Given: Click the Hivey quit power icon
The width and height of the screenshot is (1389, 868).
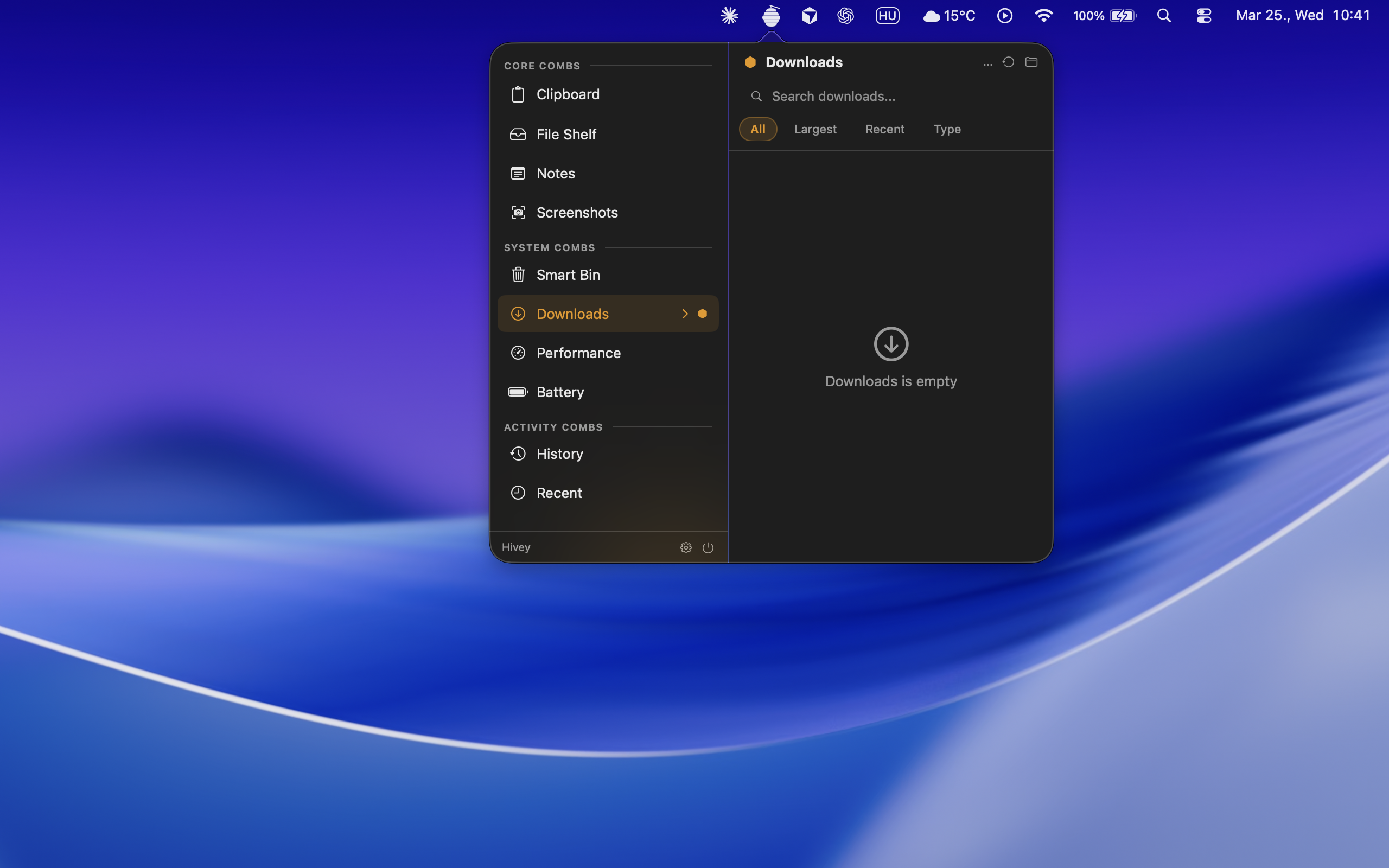Looking at the screenshot, I should [708, 548].
